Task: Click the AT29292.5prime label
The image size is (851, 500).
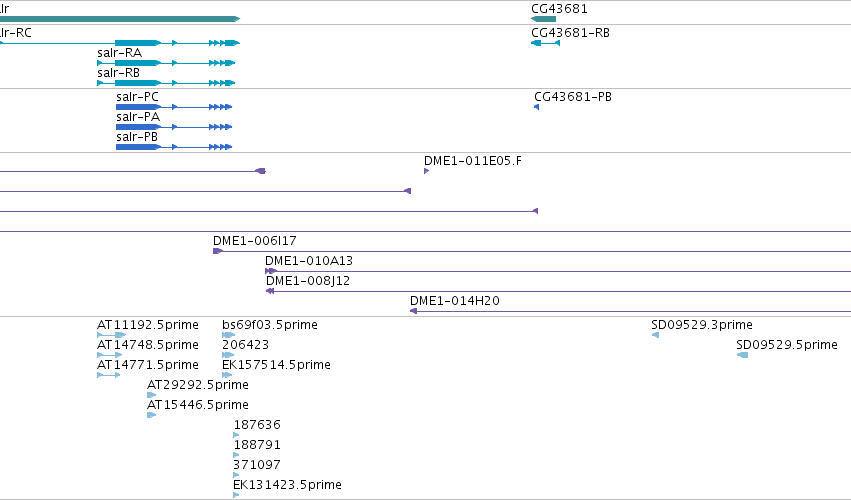Action: click(198, 385)
